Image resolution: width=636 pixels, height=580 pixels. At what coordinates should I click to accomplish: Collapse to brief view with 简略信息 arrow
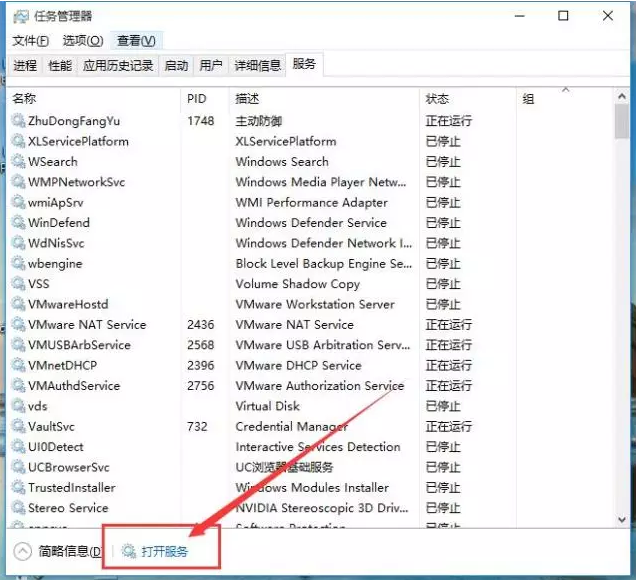tap(23, 551)
